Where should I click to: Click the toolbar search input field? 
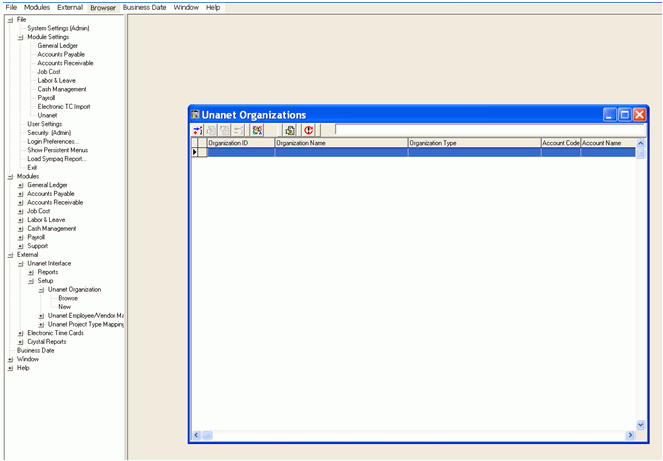point(490,129)
